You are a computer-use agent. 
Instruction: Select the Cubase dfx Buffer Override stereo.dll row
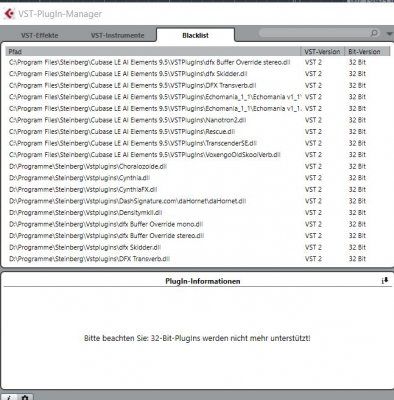pyautogui.click(x=197, y=62)
